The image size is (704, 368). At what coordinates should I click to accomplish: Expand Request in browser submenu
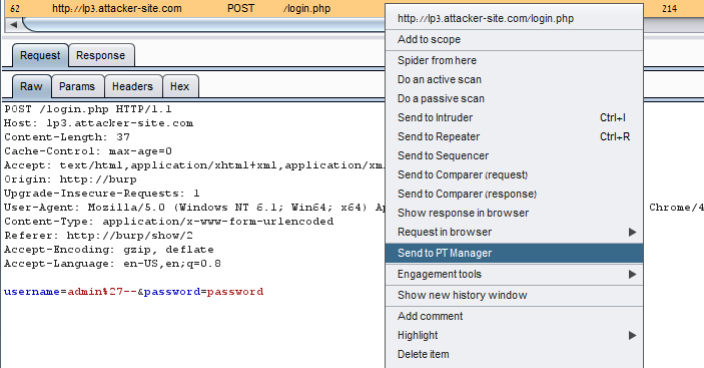tap(514, 232)
